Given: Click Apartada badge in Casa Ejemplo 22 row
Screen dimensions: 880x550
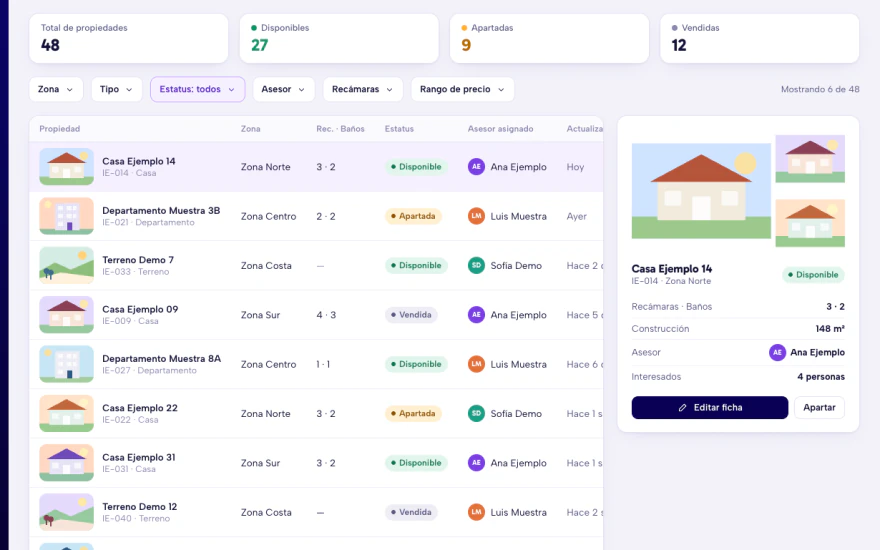Looking at the screenshot, I should (414, 414).
